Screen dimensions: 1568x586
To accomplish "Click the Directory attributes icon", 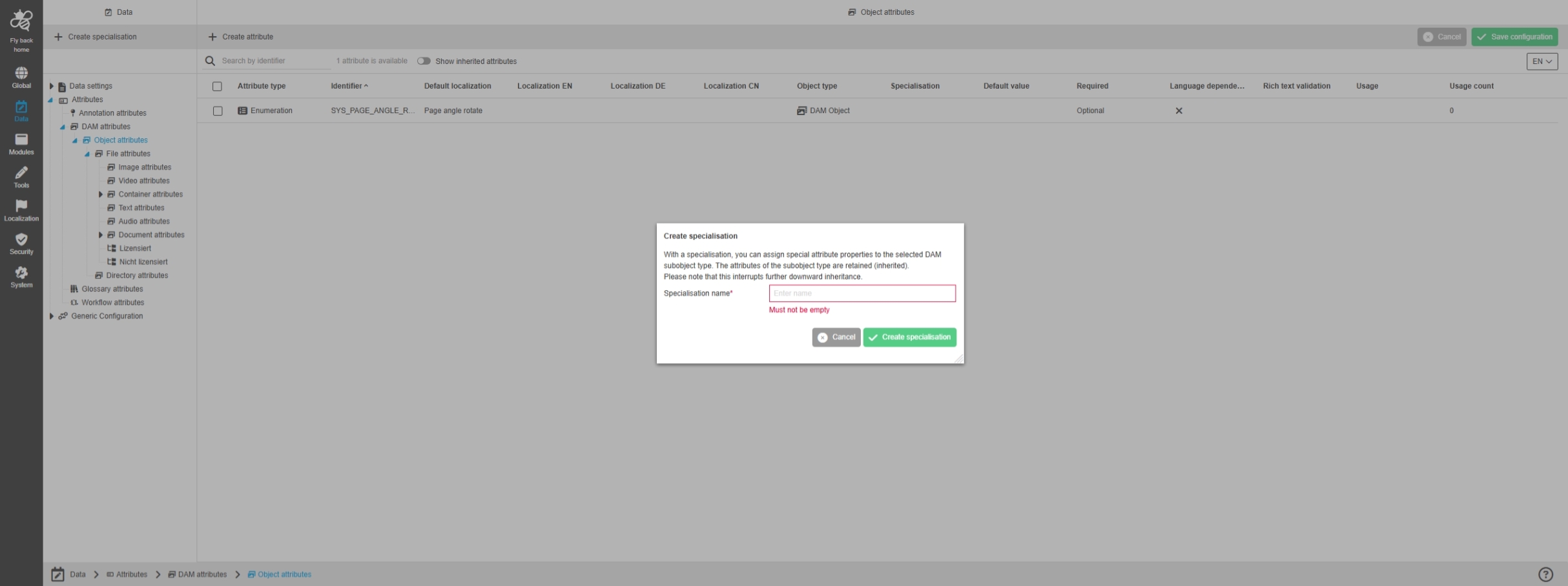I will click(x=99, y=275).
